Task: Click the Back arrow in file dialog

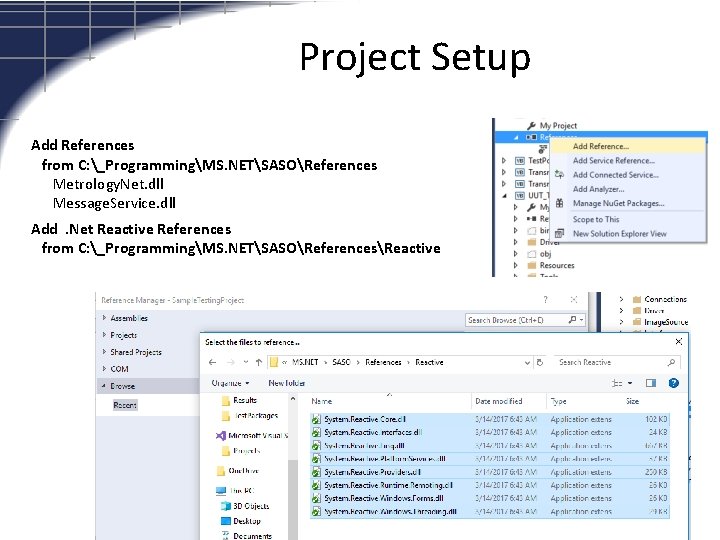Action: point(212,362)
